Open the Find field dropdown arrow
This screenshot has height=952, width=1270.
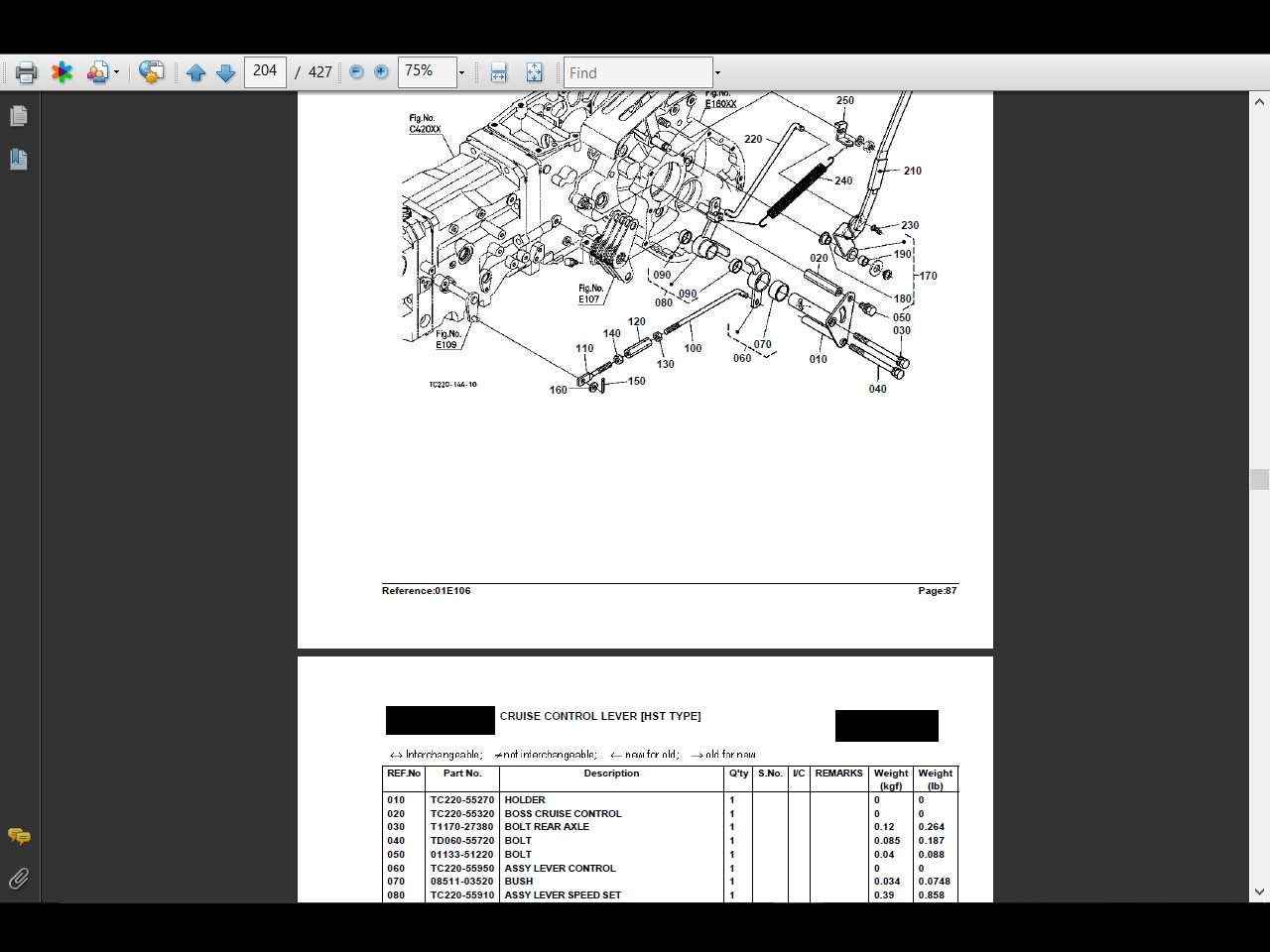coord(714,72)
